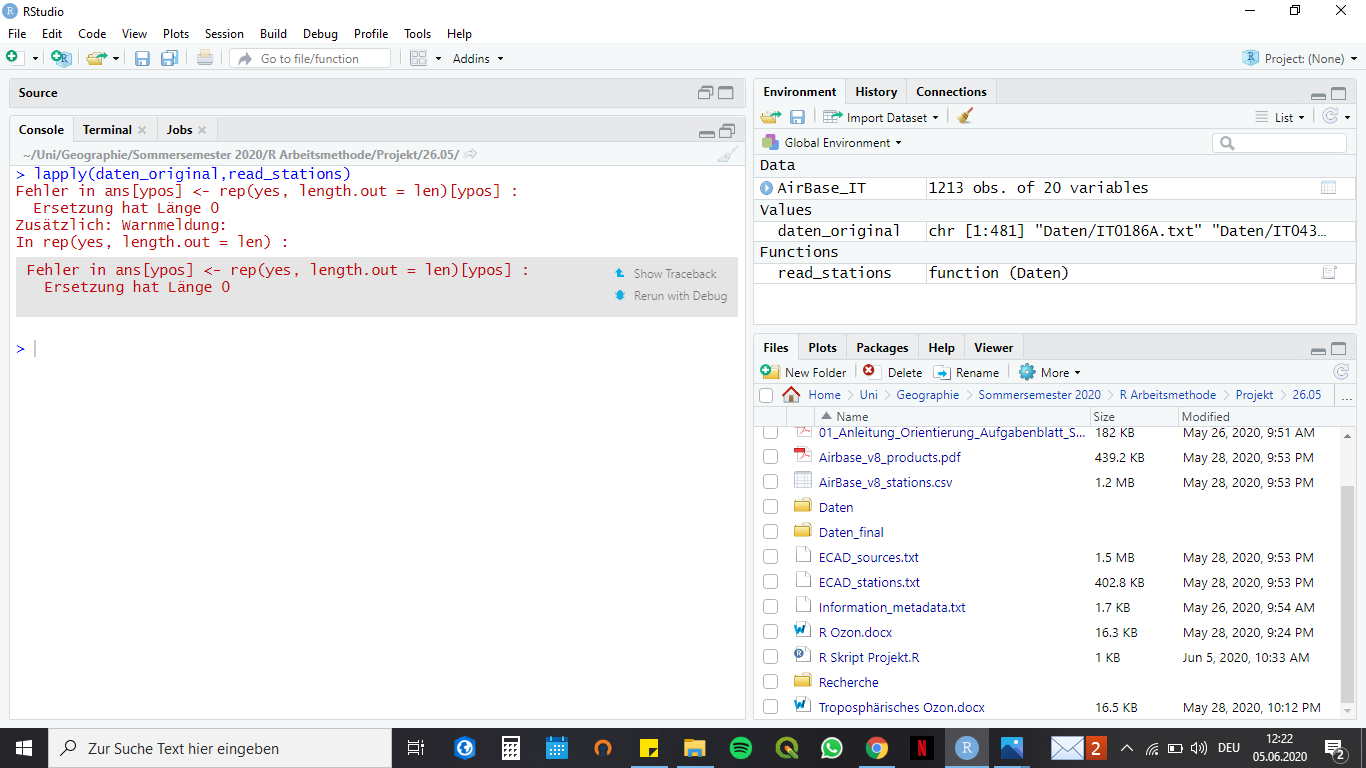This screenshot has width=1366, height=768.
Task: Click the clear console broom icon
Action: pos(727,154)
